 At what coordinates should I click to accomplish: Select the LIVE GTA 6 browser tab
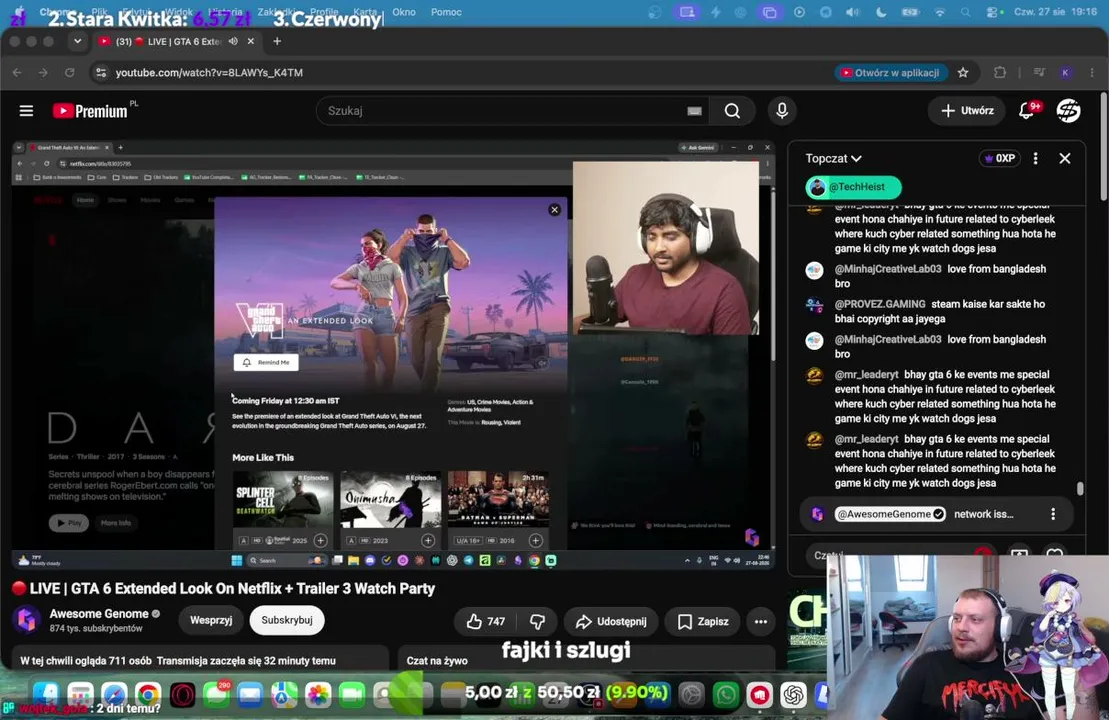pyautogui.click(x=175, y=41)
